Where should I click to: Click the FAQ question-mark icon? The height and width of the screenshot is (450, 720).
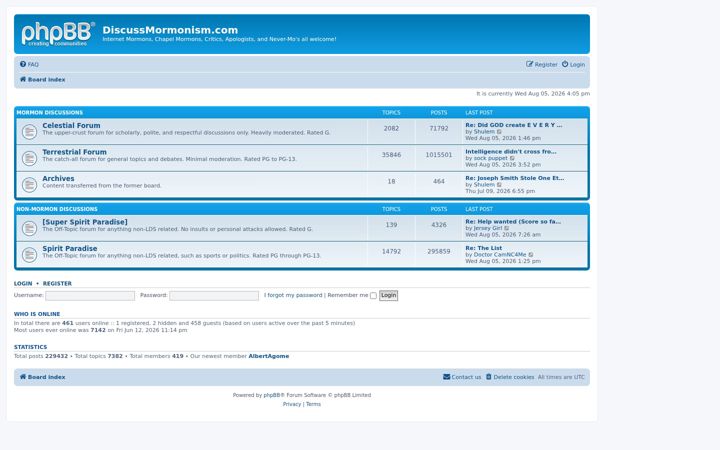[x=23, y=64]
